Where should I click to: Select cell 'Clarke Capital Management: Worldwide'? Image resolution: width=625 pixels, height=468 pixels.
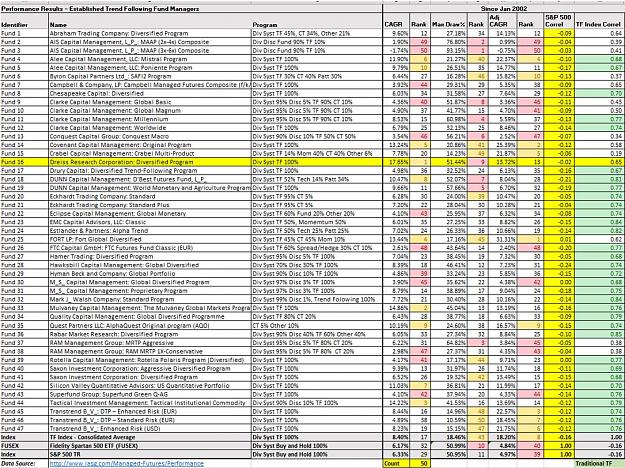coord(150,128)
